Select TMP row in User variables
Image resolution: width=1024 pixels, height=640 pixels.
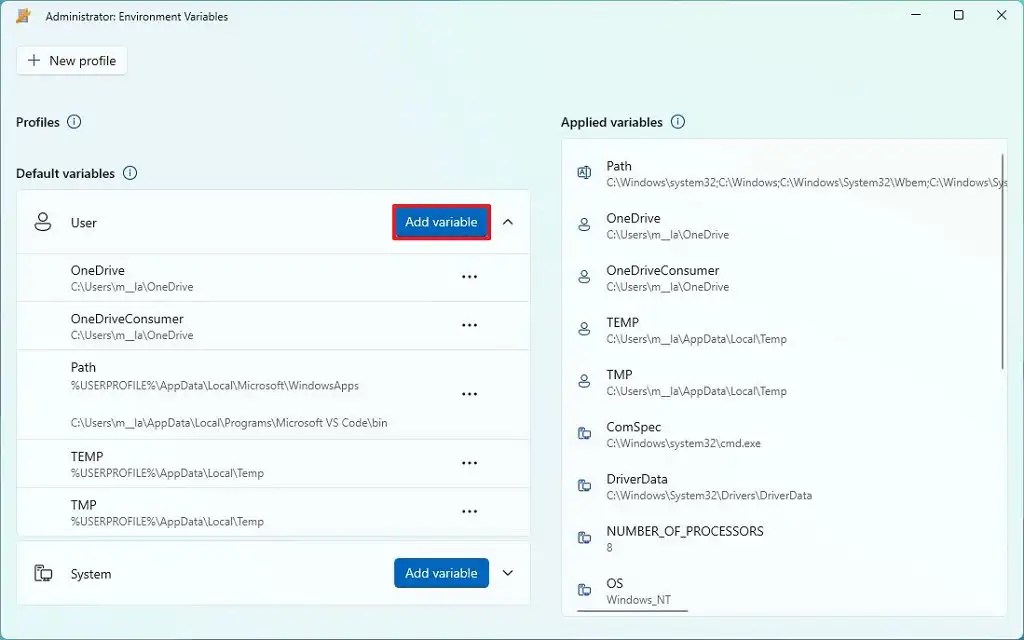pos(273,512)
